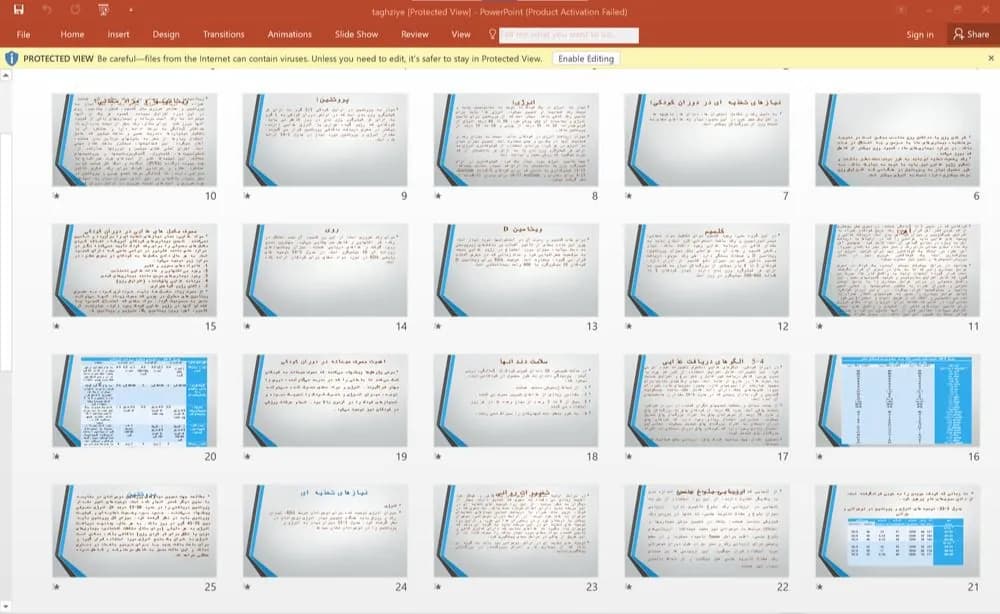Click the transition star icon under slide 8
Image resolution: width=1000 pixels, height=614 pixels.
click(438, 196)
